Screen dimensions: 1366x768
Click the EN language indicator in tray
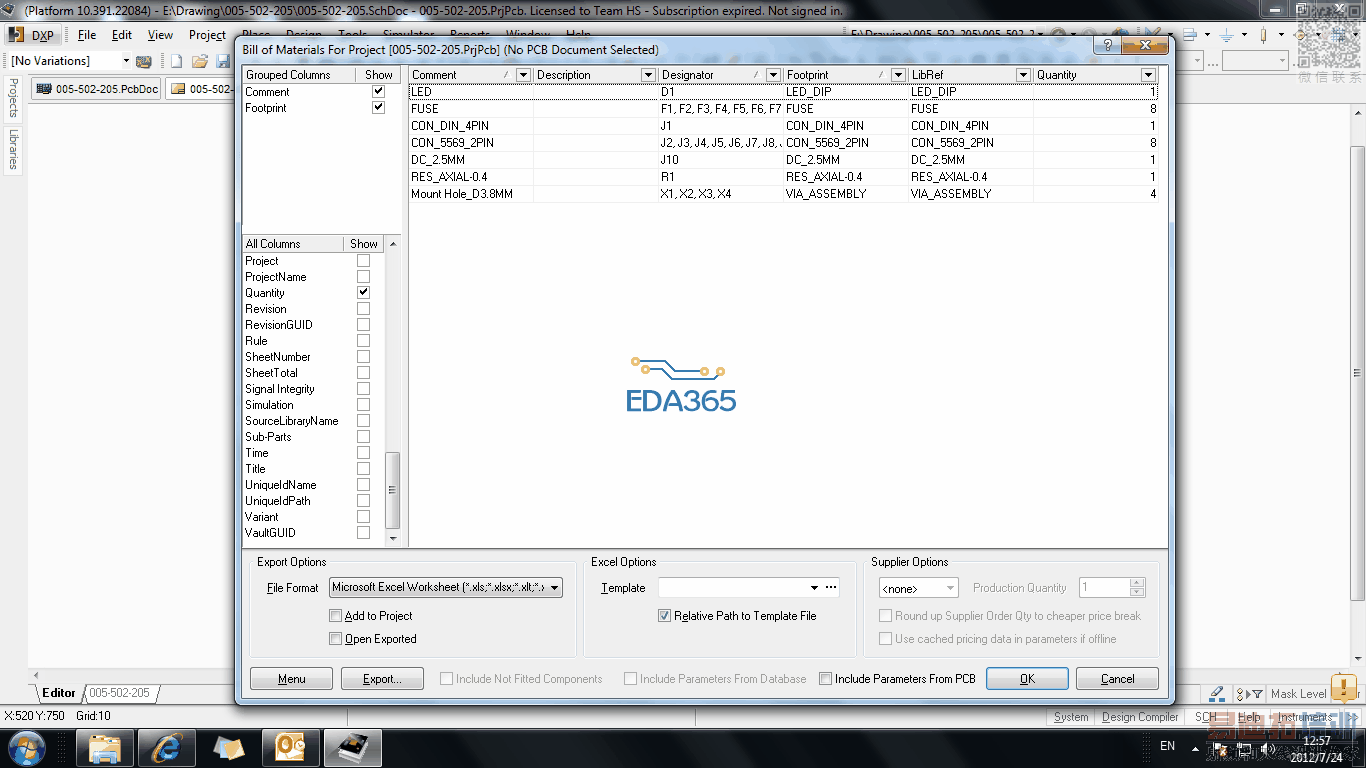[1167, 746]
